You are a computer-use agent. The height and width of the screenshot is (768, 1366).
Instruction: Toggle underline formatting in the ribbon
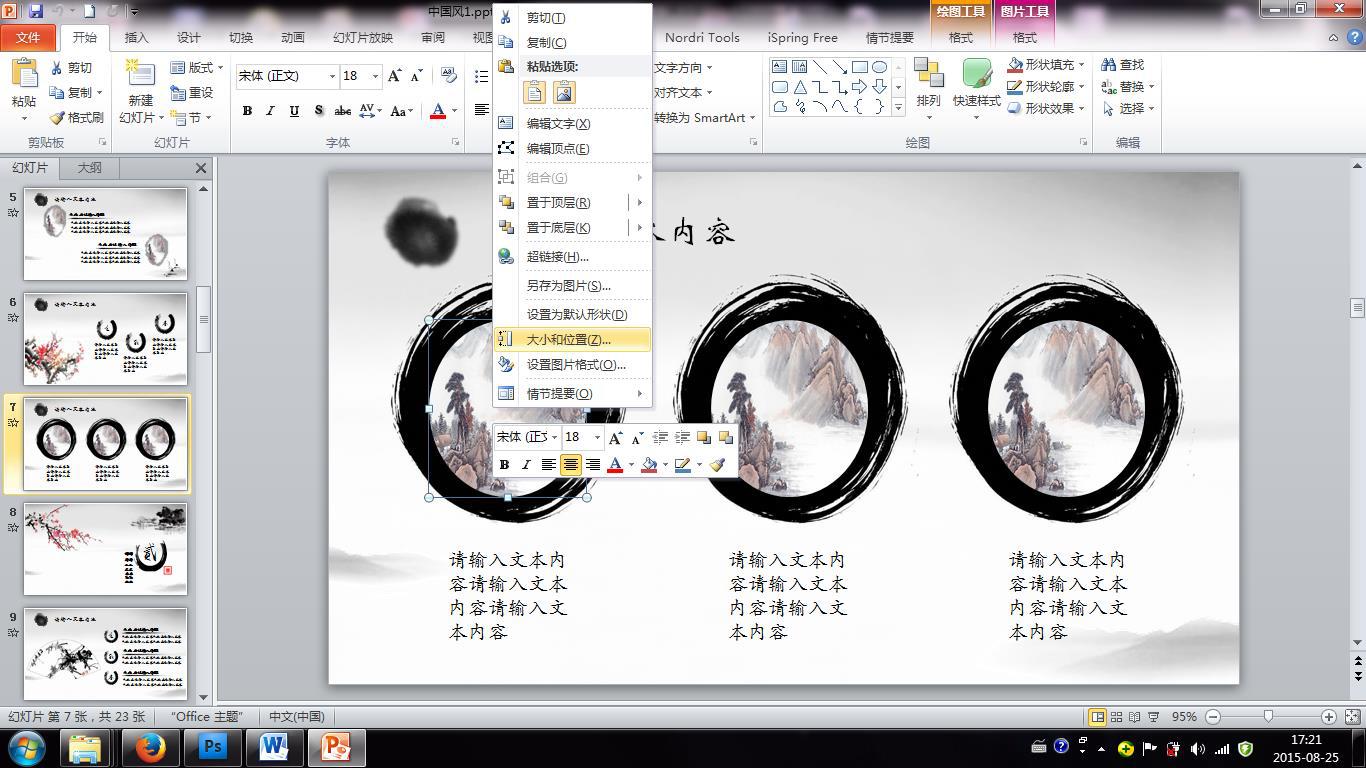click(x=294, y=111)
